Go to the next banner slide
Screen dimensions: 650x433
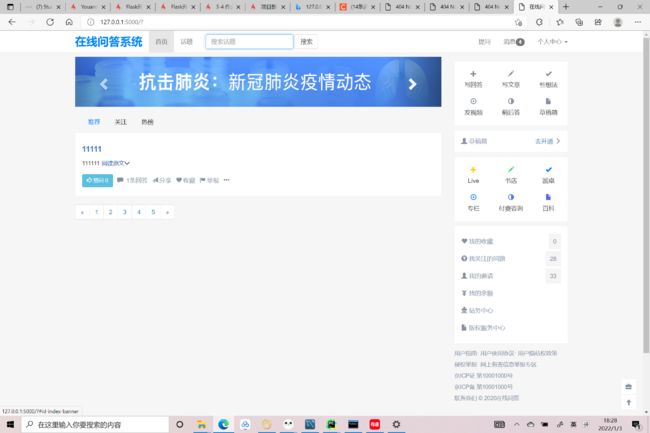point(412,84)
